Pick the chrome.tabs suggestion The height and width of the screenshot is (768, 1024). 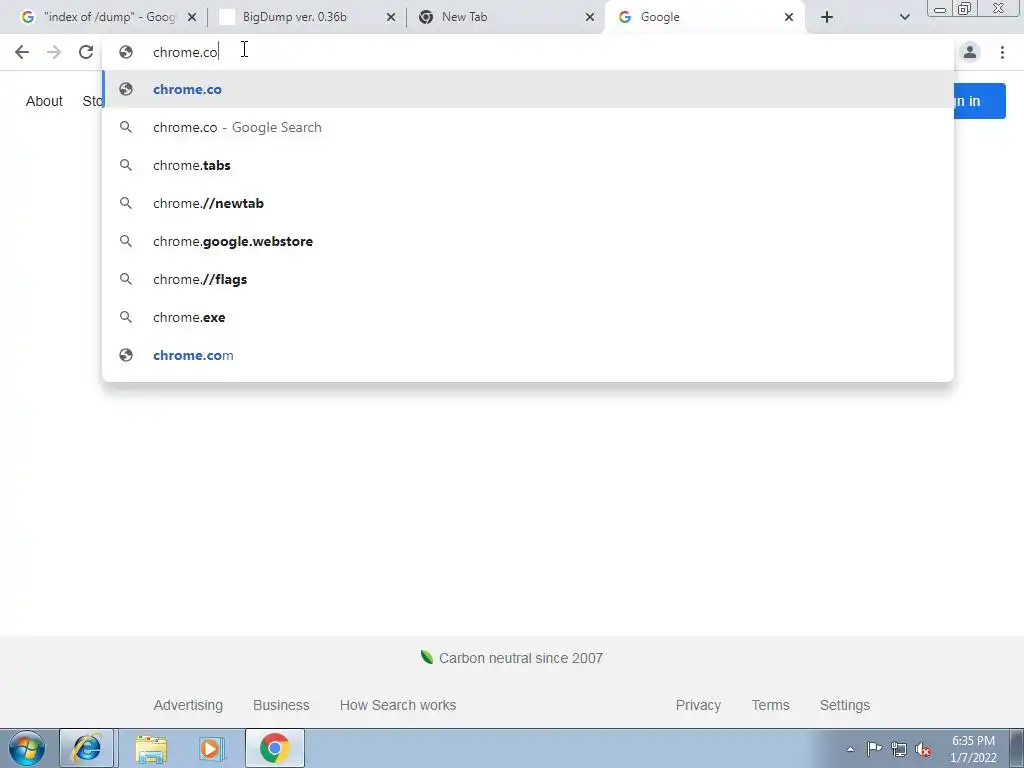(x=528, y=165)
